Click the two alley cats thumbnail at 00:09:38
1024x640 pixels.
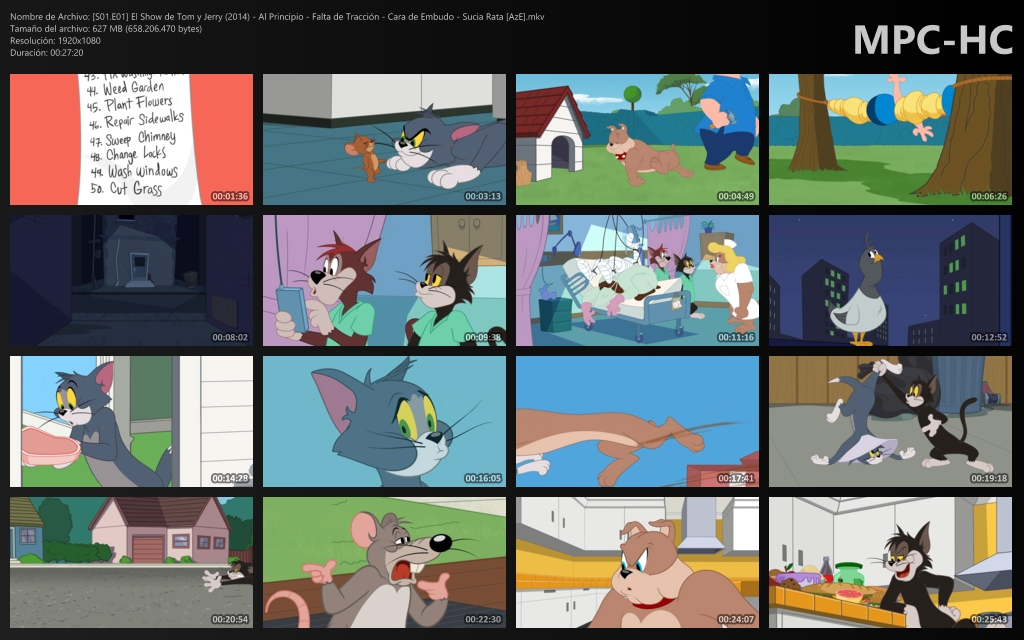384,279
